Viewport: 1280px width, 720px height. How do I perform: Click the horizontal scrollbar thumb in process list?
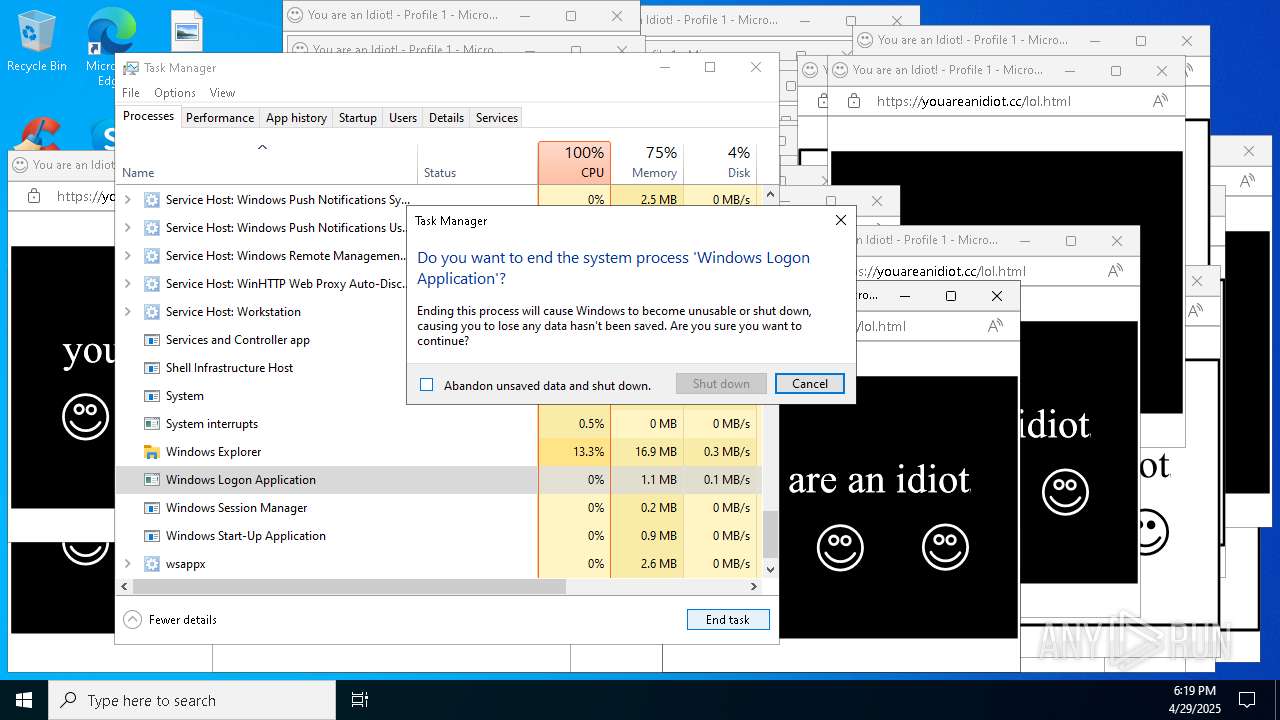(349, 587)
